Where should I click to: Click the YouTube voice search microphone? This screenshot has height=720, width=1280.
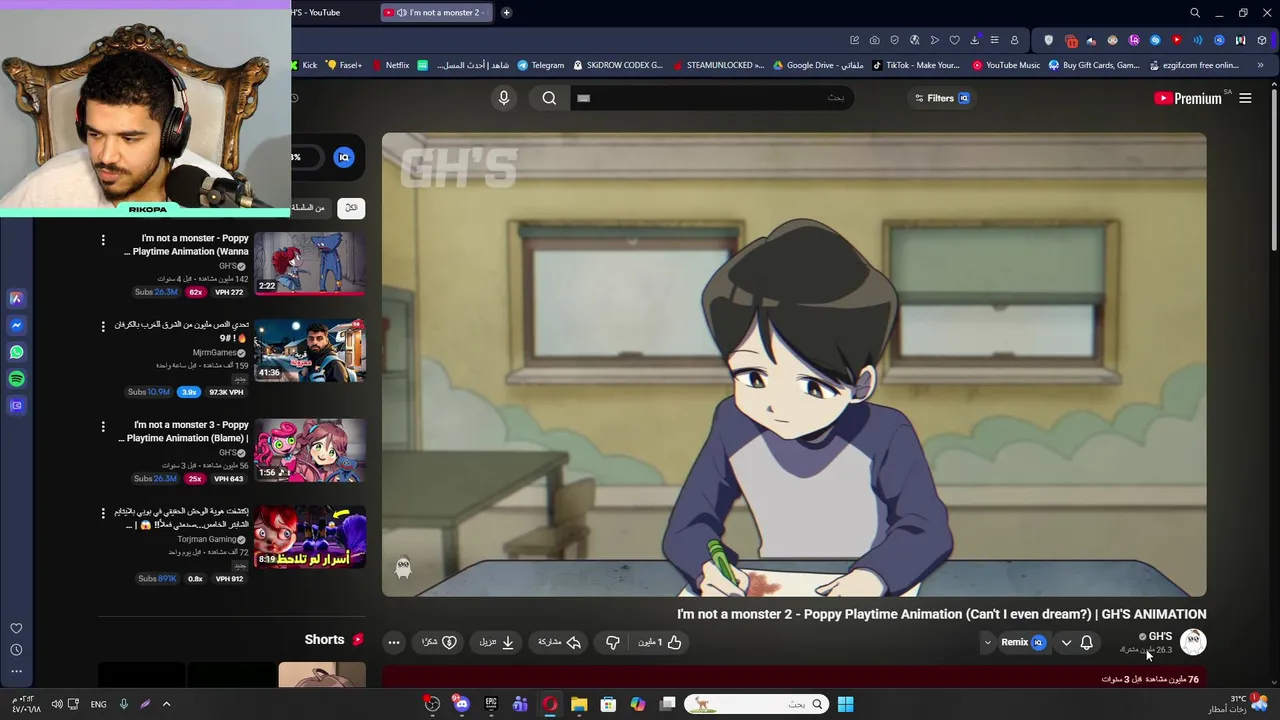point(504,98)
